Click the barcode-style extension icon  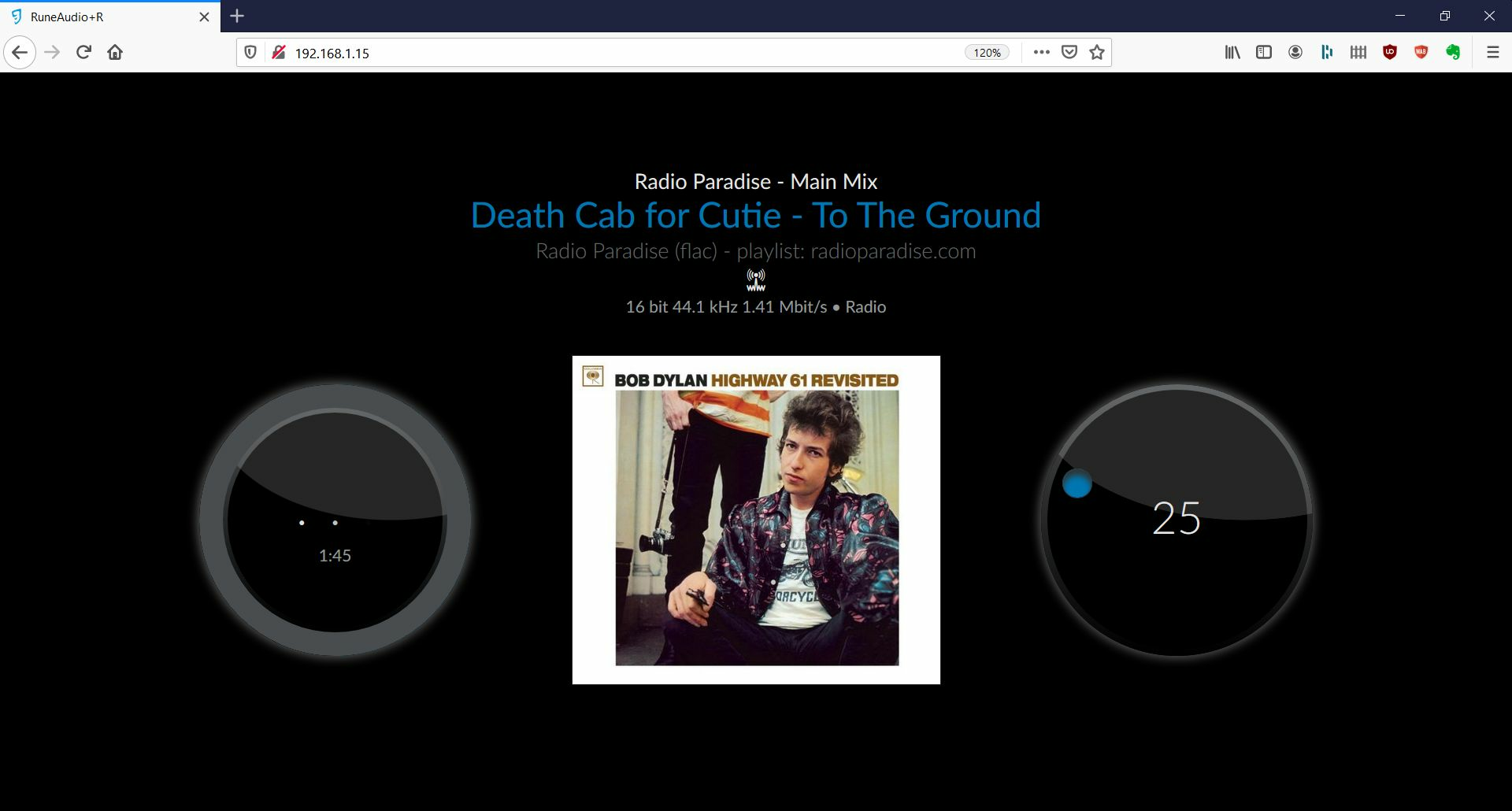[1358, 53]
